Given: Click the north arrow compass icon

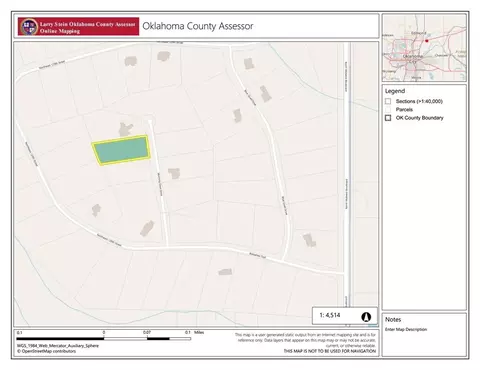Looking at the screenshot, I should (366, 317).
